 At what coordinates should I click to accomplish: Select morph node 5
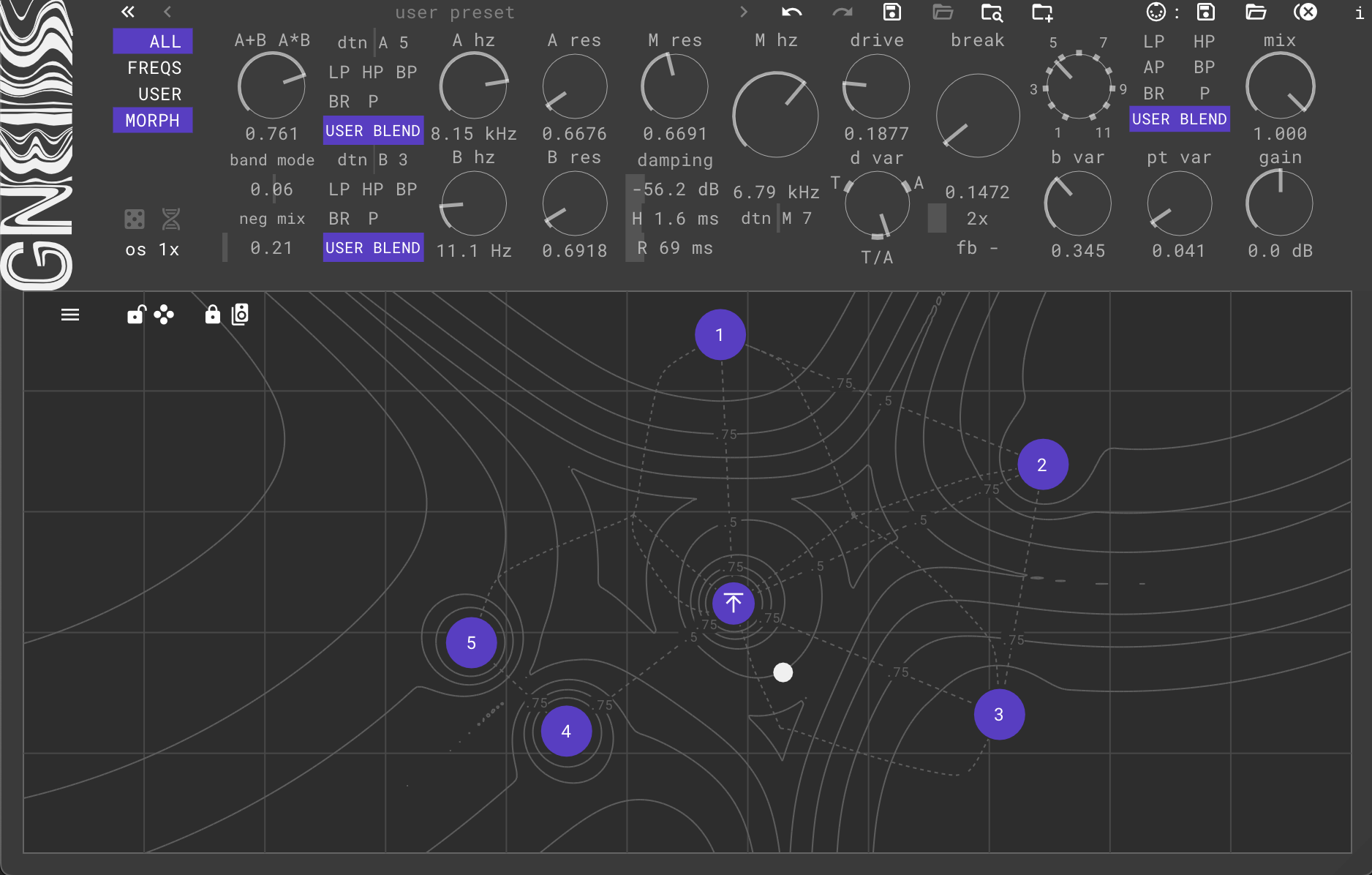471,642
